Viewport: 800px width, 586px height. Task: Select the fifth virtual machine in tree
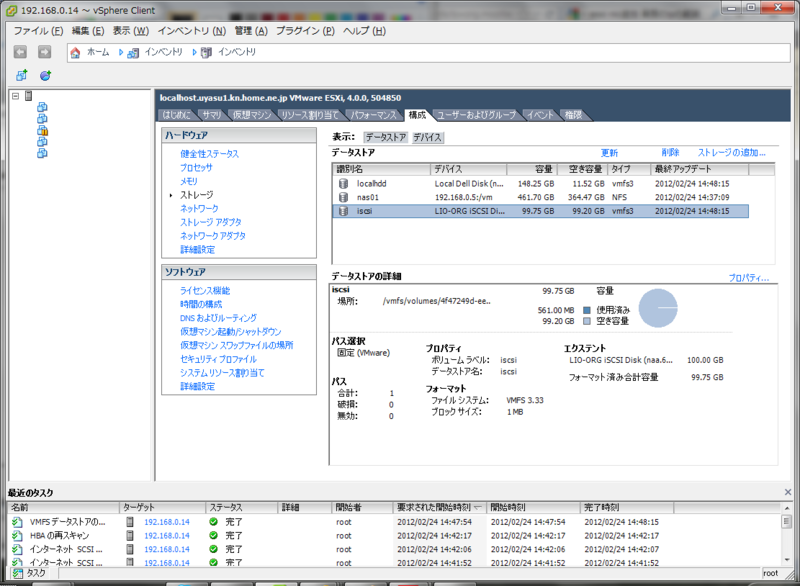42,153
